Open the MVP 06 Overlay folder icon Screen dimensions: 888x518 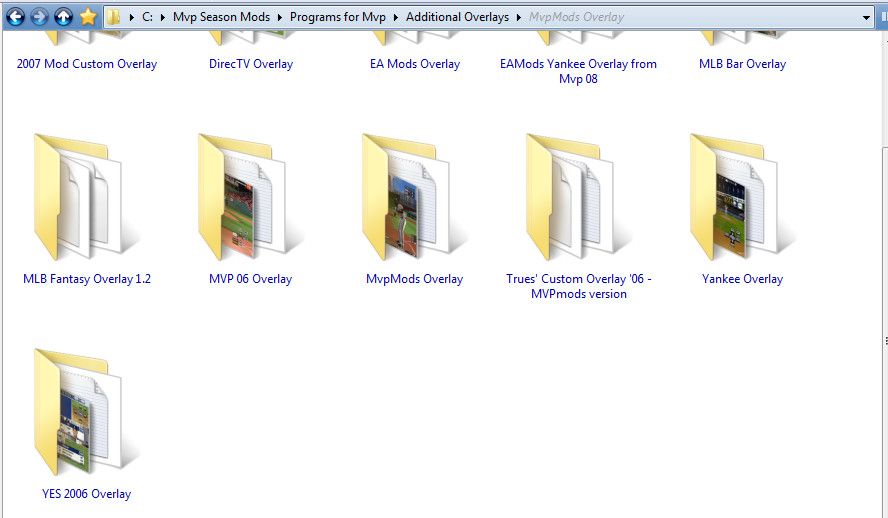coord(250,198)
